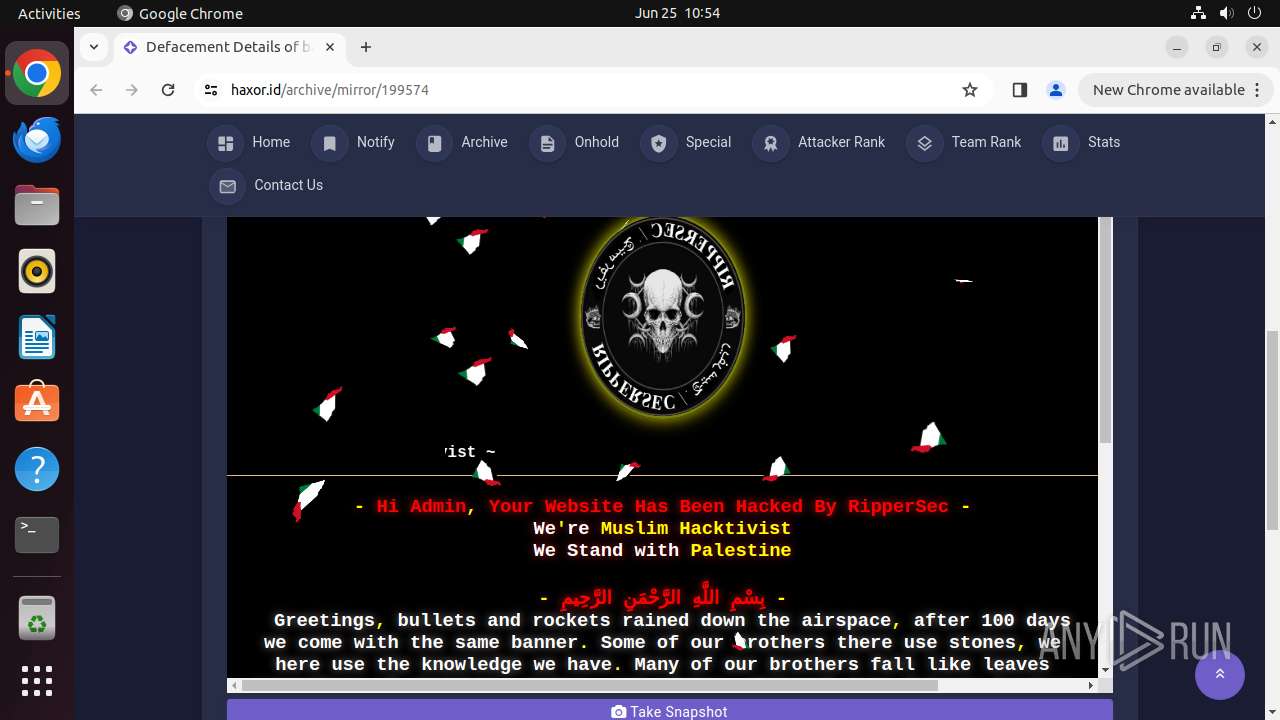This screenshot has width=1280, height=720.
Task: Bookmark this page with the star
Action: coord(970,90)
